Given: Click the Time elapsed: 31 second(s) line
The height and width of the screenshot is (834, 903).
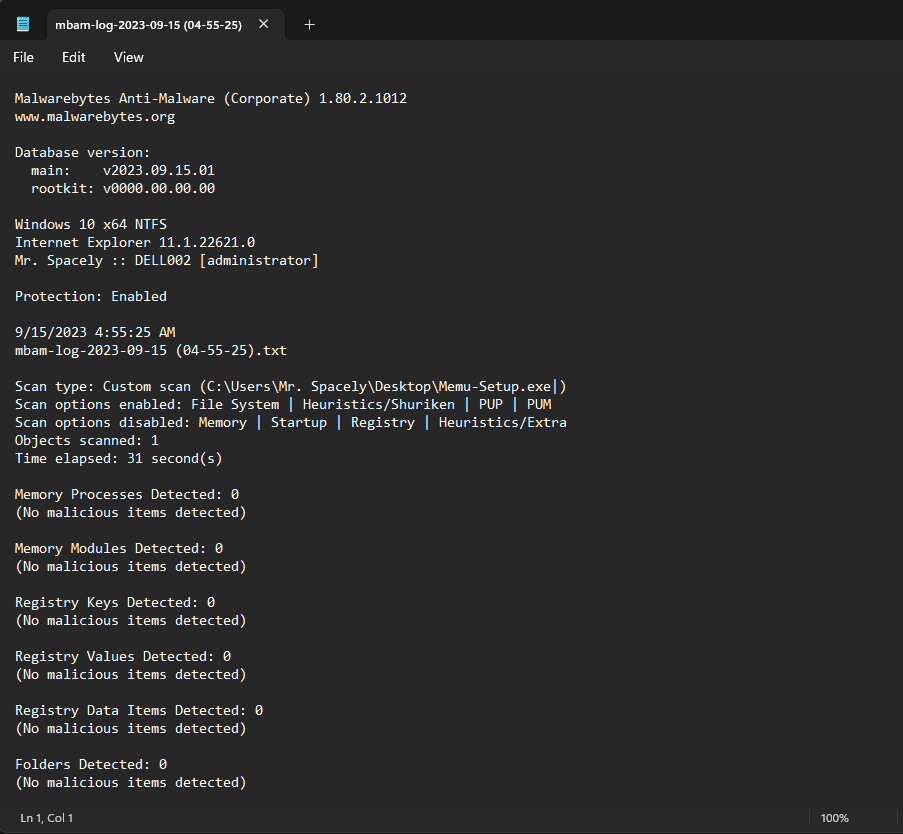Looking at the screenshot, I should pos(119,458).
